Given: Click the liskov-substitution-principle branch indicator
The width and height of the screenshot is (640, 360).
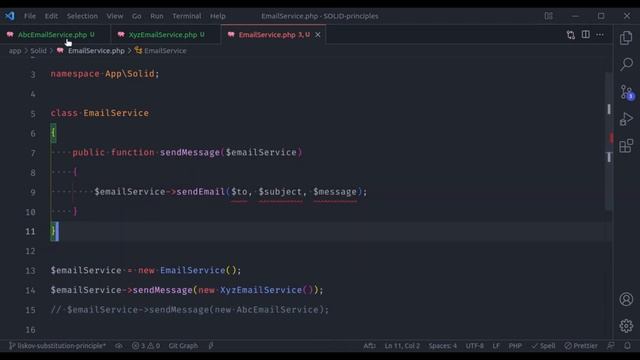Looking at the screenshot, I should [58, 346].
